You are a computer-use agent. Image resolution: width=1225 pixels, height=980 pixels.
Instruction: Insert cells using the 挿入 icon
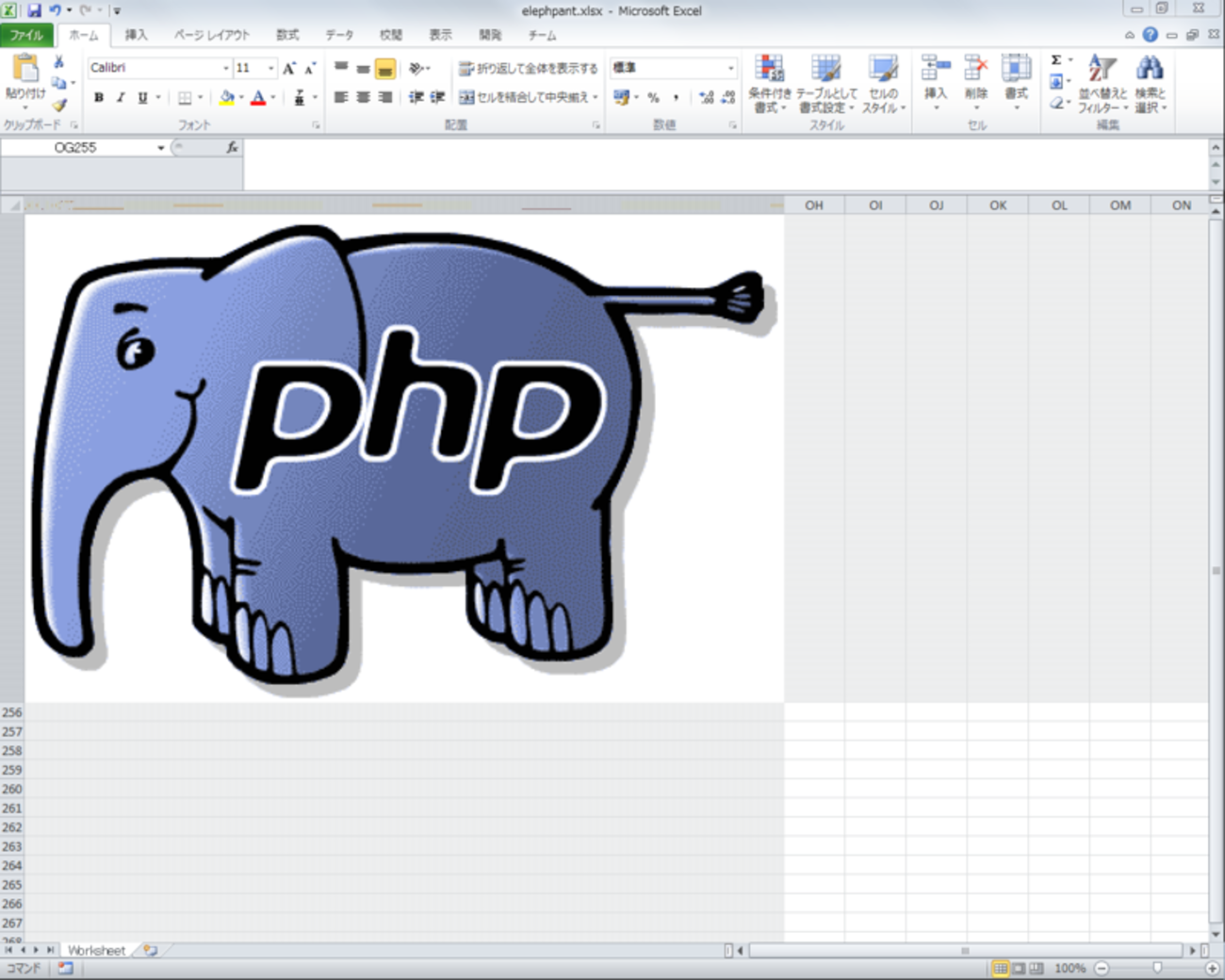(x=936, y=82)
